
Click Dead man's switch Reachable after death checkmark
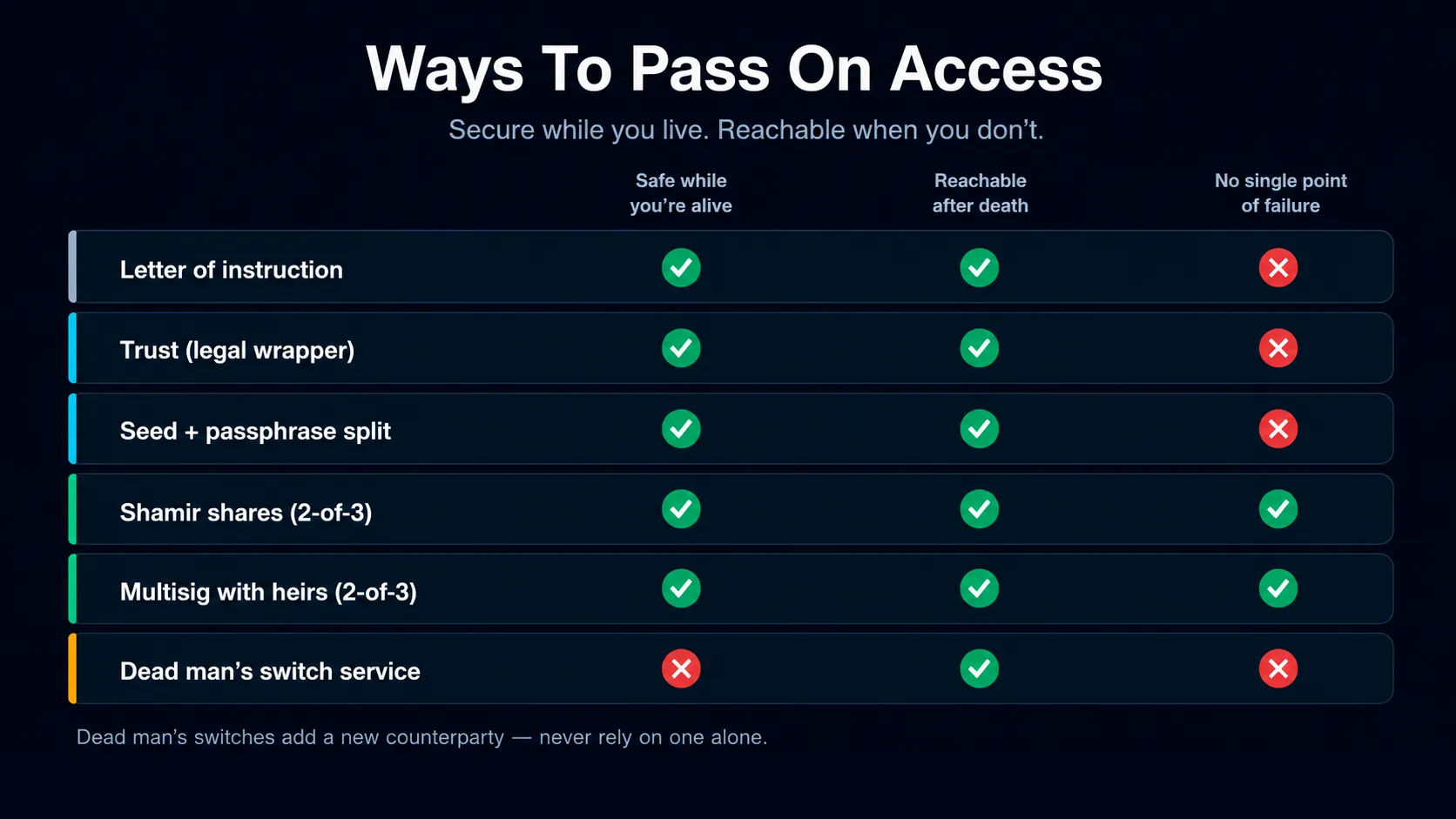[980, 668]
